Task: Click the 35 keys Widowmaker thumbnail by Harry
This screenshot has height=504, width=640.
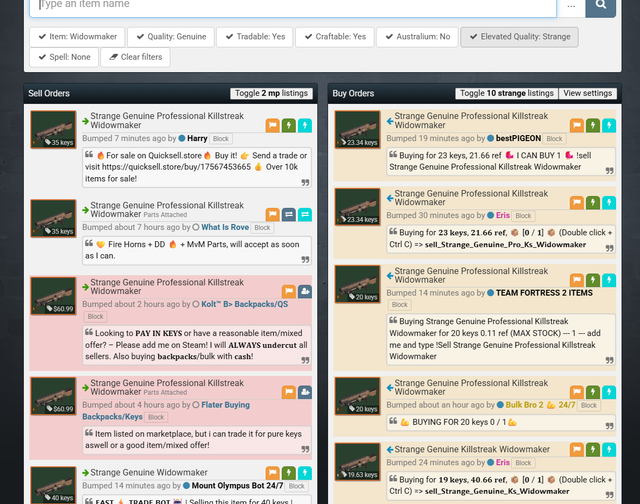Action: click(x=53, y=129)
